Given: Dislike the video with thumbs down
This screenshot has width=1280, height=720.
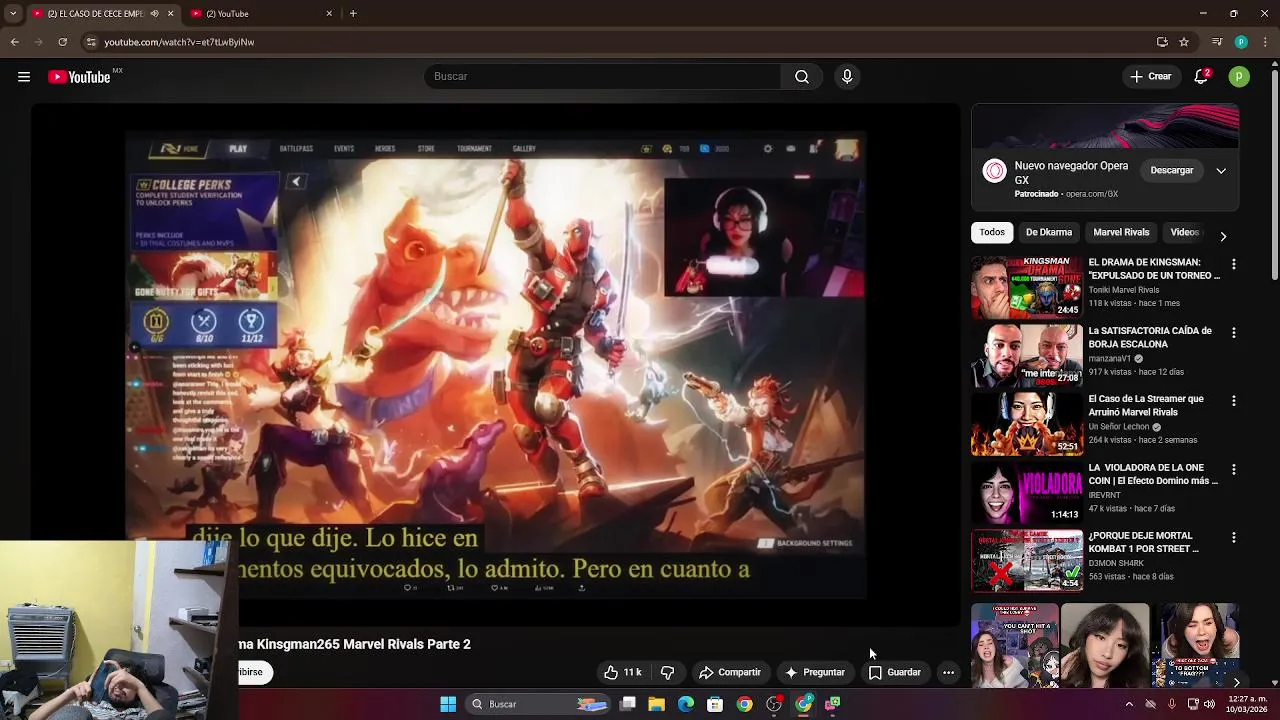Looking at the screenshot, I should coord(668,672).
